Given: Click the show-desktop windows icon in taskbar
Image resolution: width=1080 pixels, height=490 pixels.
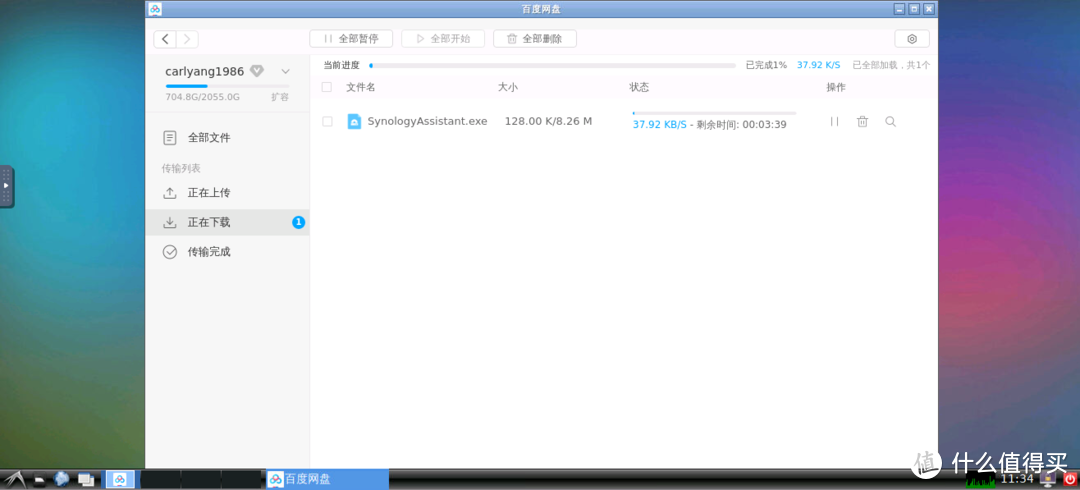Looking at the screenshot, I should pos(86,479).
